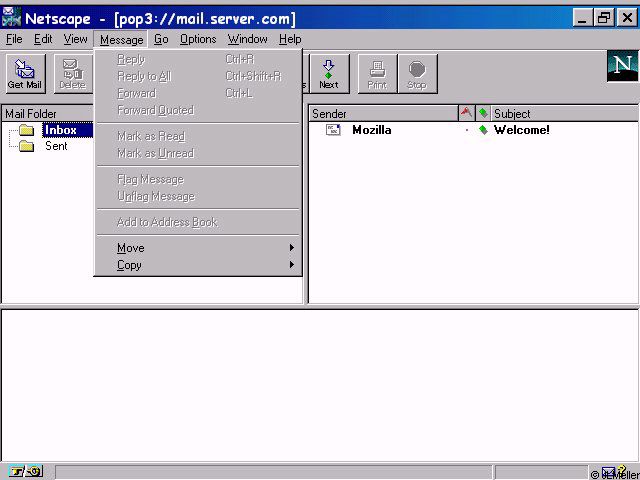Image resolution: width=640 pixels, height=480 pixels.
Task: Click the Mozilla message envelope icon
Action: 333,130
